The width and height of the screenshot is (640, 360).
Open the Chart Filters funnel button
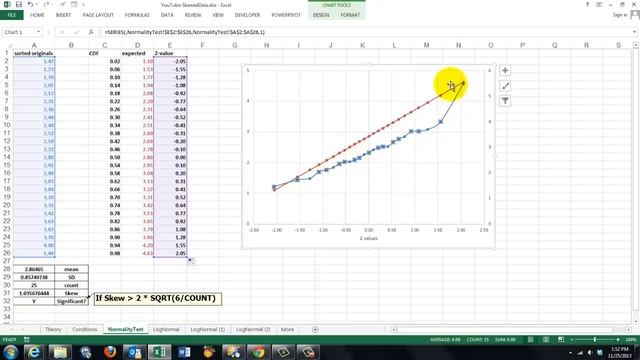tap(505, 101)
